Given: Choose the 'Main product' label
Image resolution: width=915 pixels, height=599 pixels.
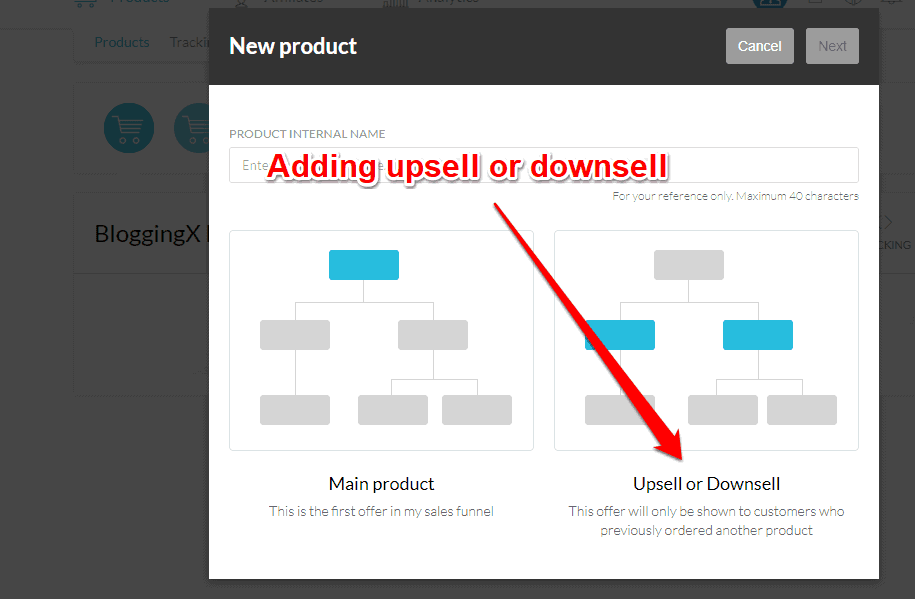Looking at the screenshot, I should coord(382,484).
